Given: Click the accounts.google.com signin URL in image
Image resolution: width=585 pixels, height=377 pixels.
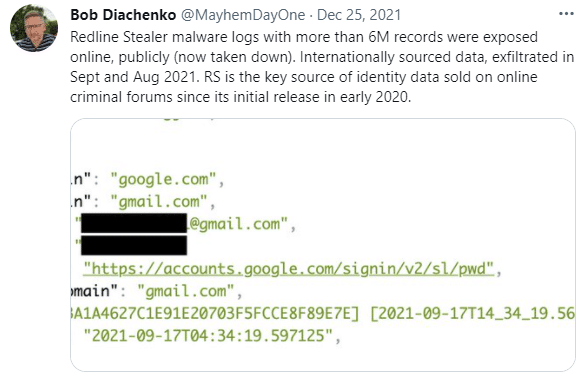Looking at the screenshot, I should click(x=288, y=269).
